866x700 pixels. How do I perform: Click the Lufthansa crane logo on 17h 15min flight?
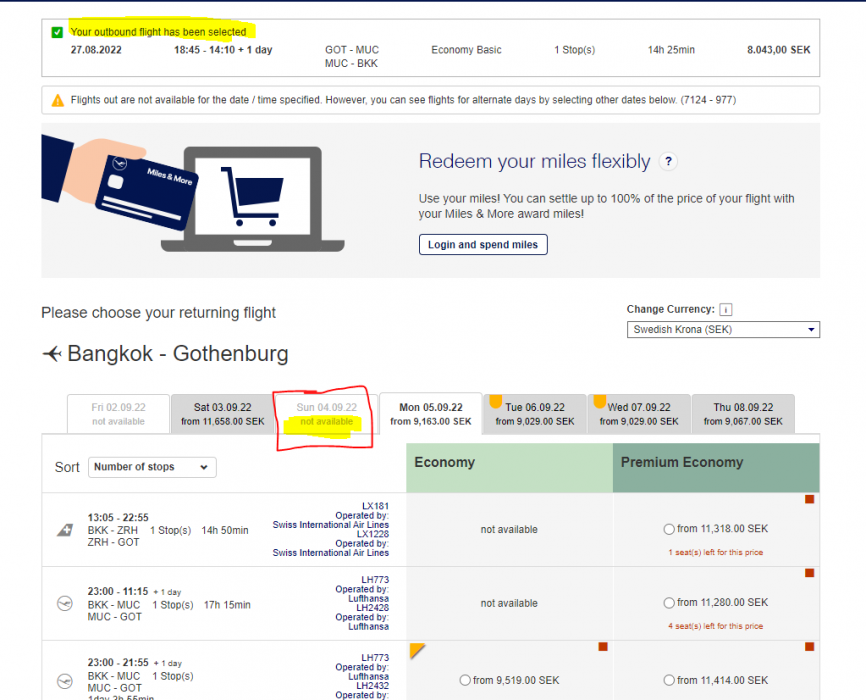(65, 604)
